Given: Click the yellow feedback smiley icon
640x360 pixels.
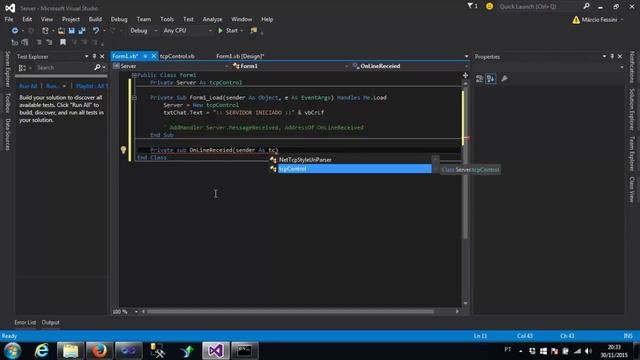Looking at the screenshot, I should tap(489, 6).
